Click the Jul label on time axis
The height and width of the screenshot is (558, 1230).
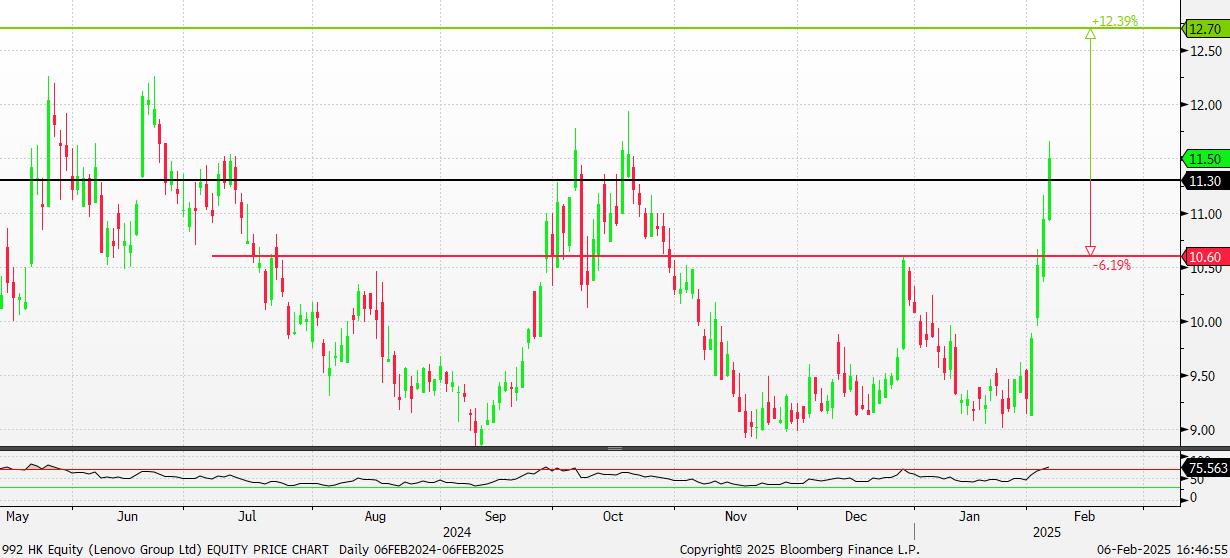[246, 517]
